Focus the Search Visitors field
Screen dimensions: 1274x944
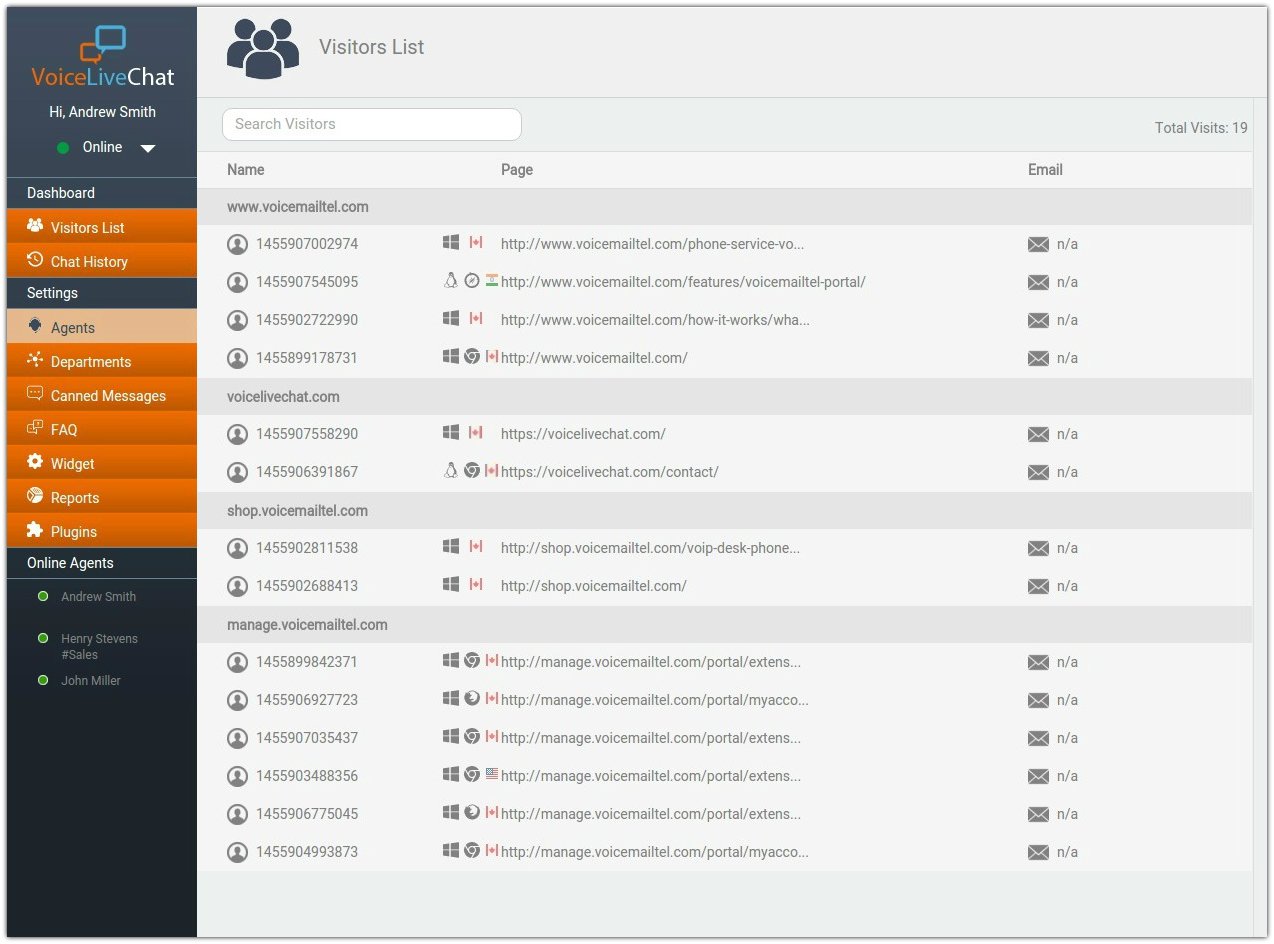coord(372,124)
